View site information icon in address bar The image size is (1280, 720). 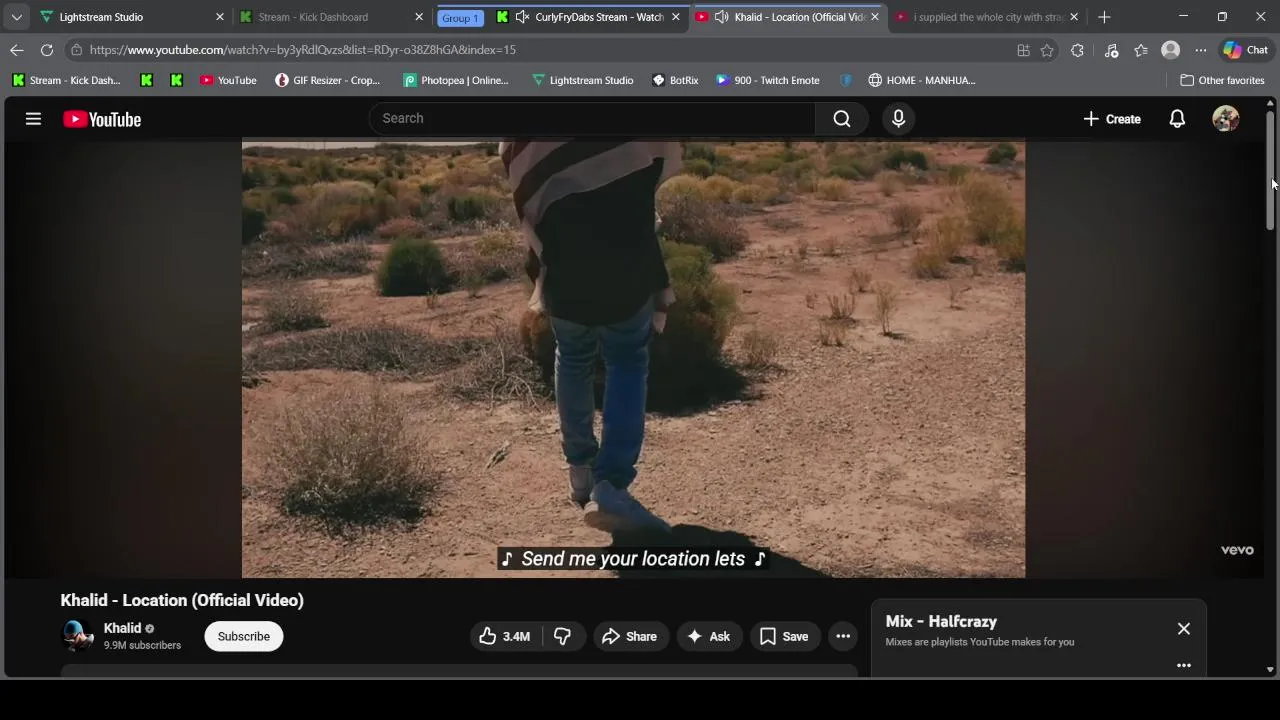pyautogui.click(x=76, y=50)
